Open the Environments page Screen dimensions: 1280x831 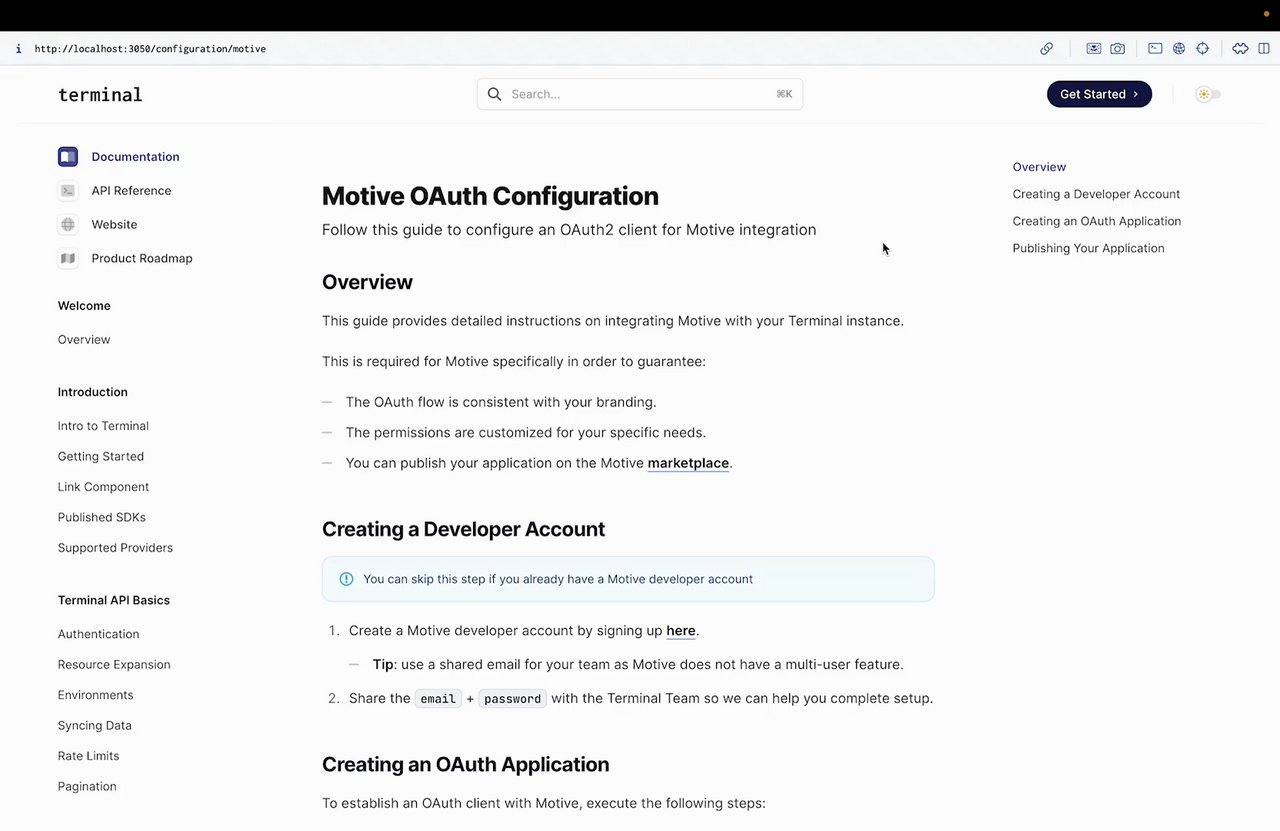point(95,695)
